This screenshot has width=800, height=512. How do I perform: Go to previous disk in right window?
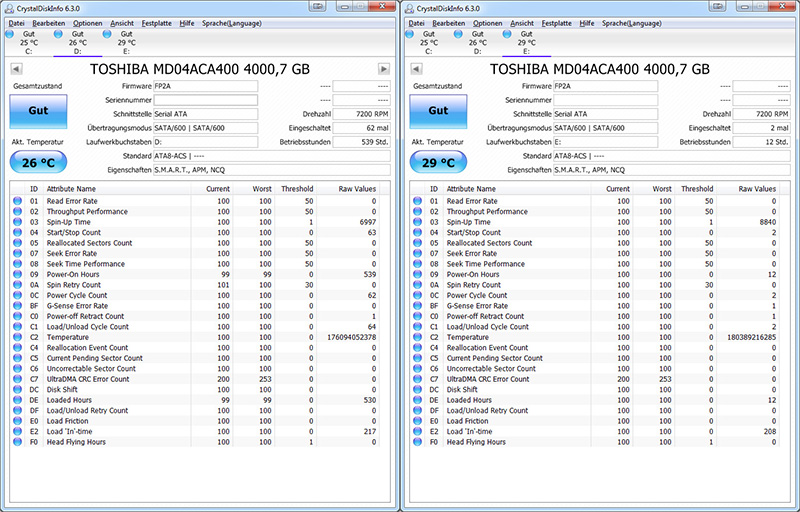[x=416, y=69]
